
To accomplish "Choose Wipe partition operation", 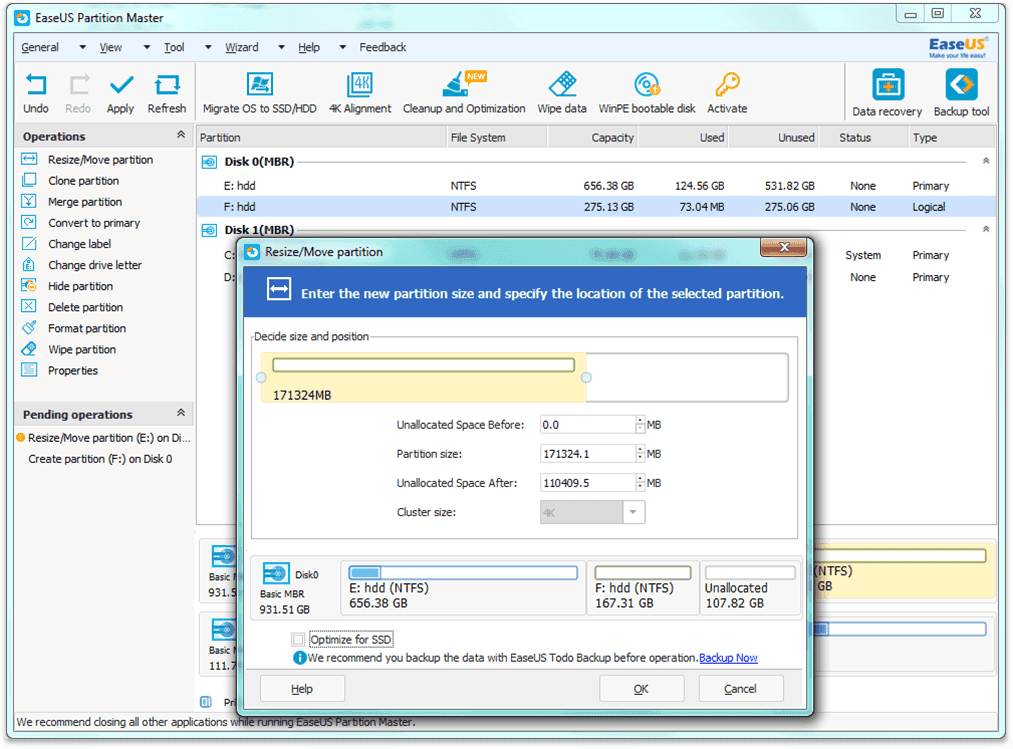I will 82,350.
